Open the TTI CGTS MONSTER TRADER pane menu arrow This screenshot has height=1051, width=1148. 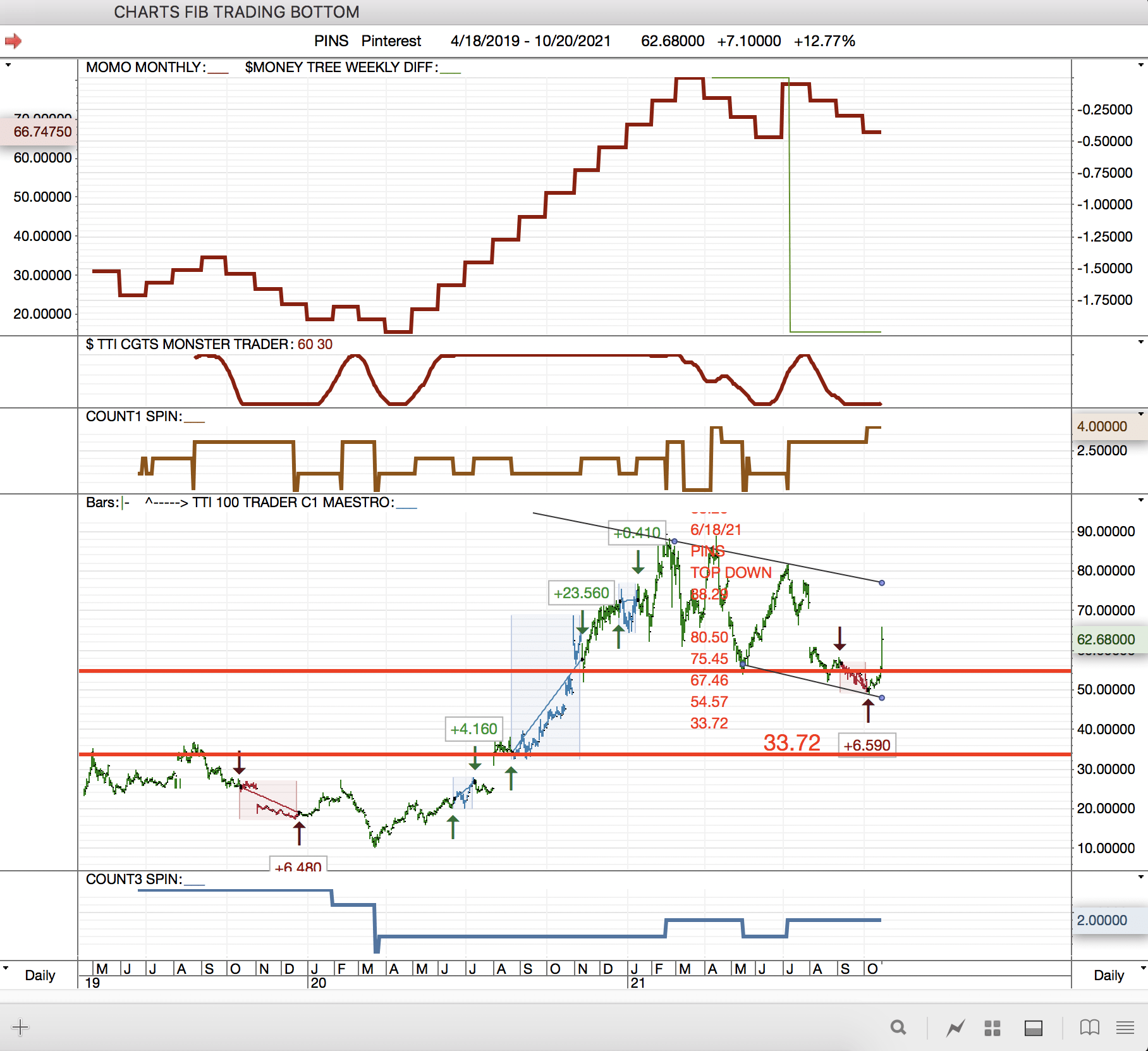point(1141,342)
